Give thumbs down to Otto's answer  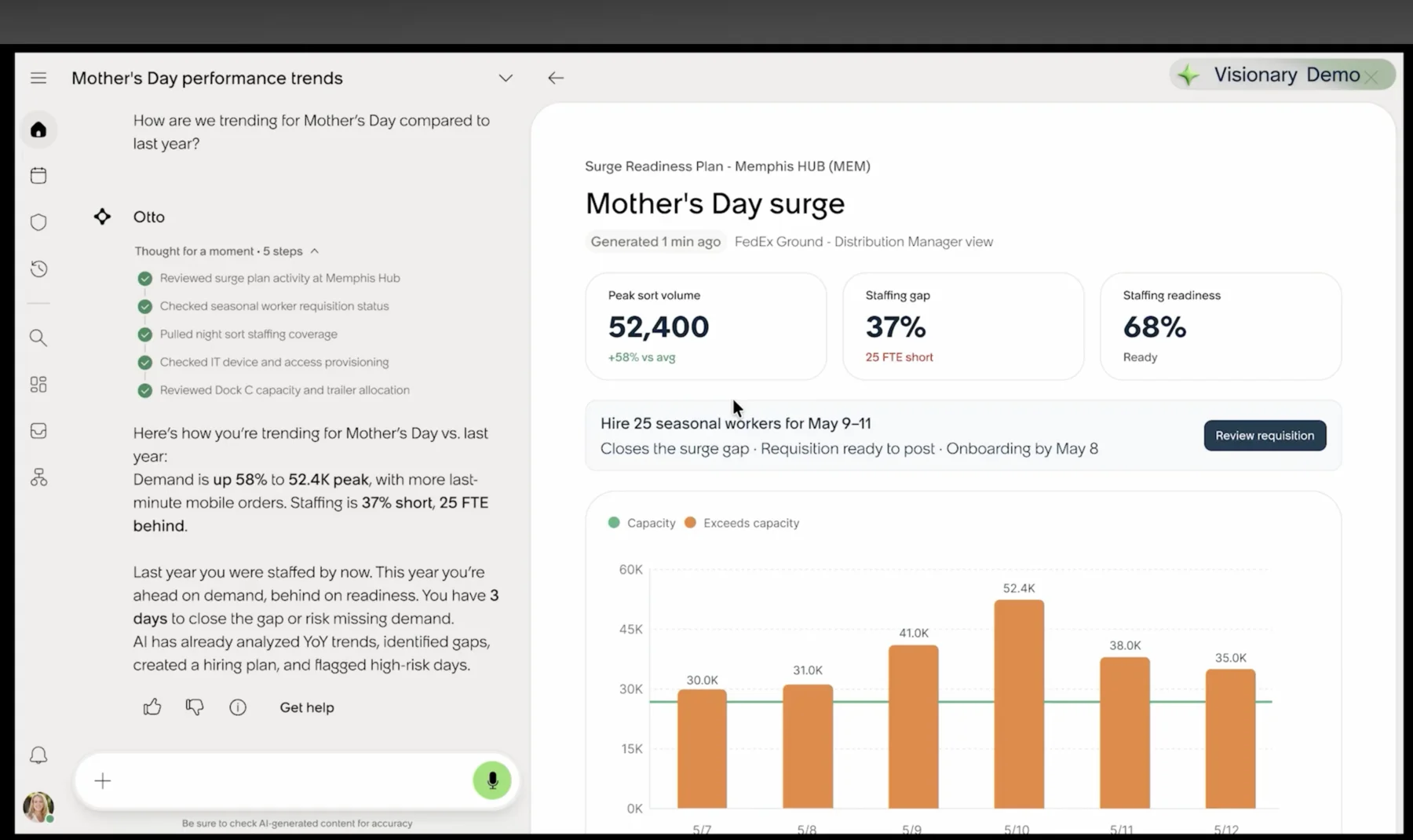tap(195, 707)
